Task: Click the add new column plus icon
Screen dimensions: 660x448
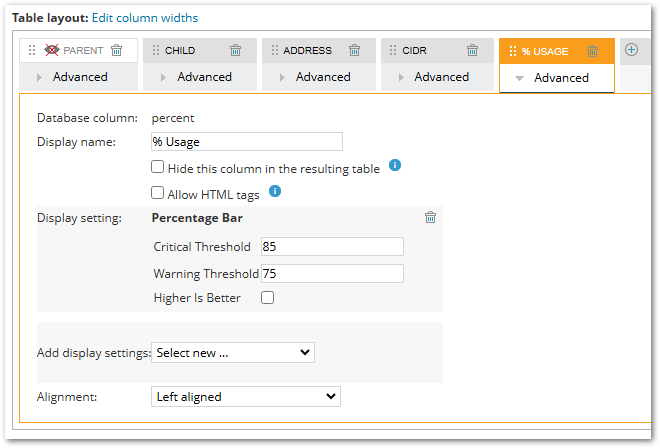Action: click(x=631, y=50)
